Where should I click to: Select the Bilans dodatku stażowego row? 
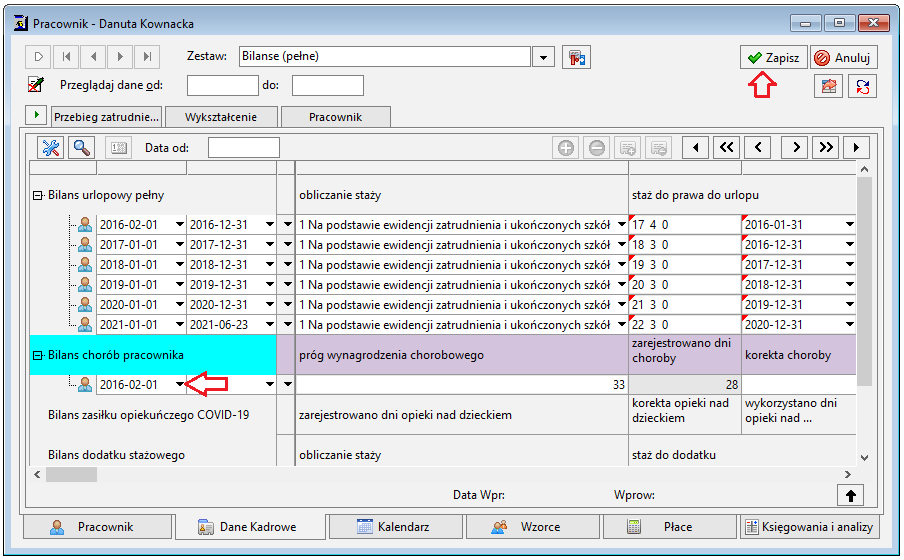(x=116, y=455)
